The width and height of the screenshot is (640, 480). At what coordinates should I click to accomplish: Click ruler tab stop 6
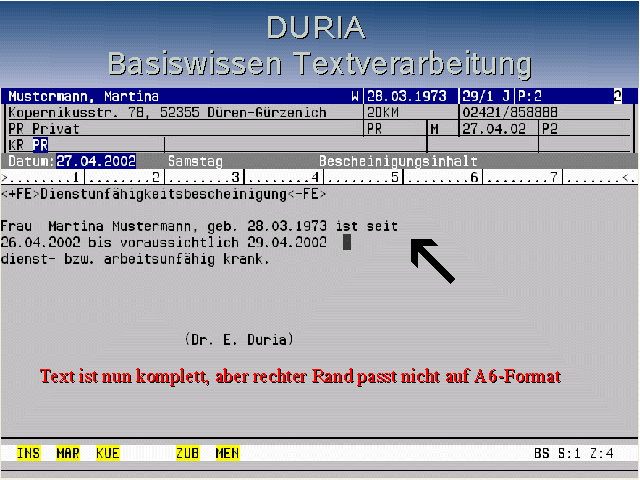pyautogui.click(x=474, y=178)
